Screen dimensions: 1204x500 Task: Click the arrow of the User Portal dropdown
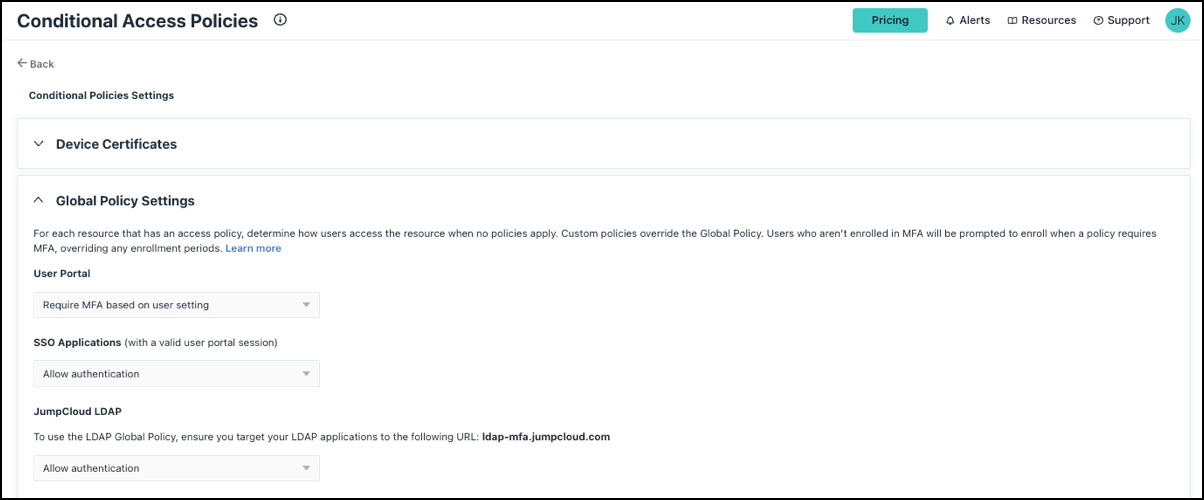tap(306, 305)
